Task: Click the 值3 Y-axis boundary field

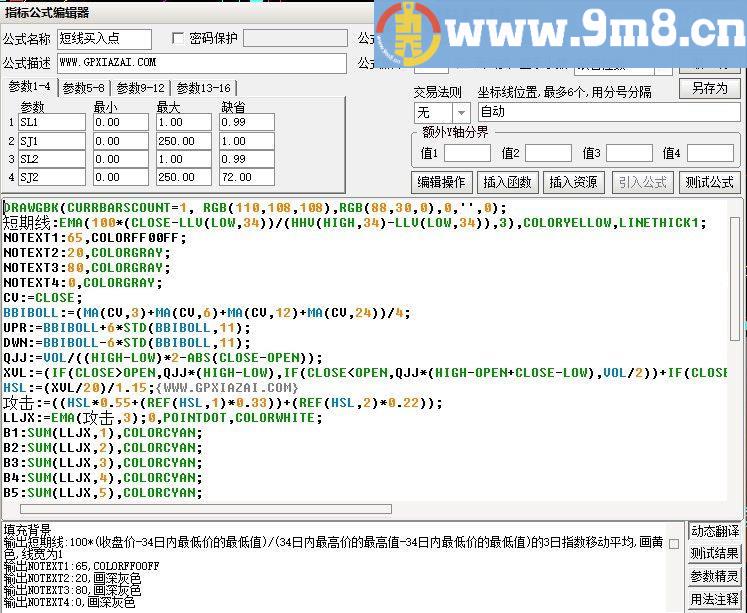Action: [629, 153]
